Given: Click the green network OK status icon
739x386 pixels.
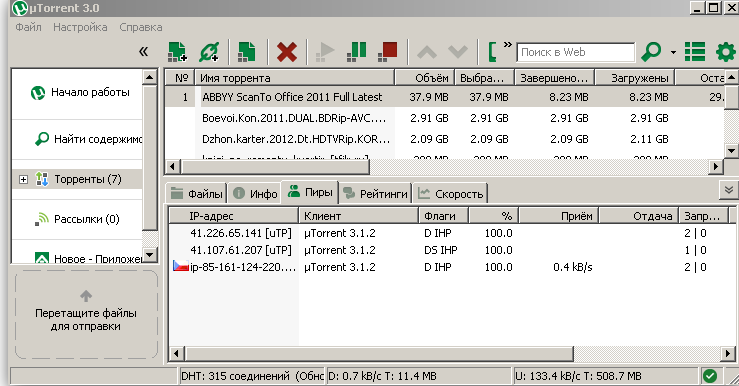Looking at the screenshot, I should (x=710, y=376).
